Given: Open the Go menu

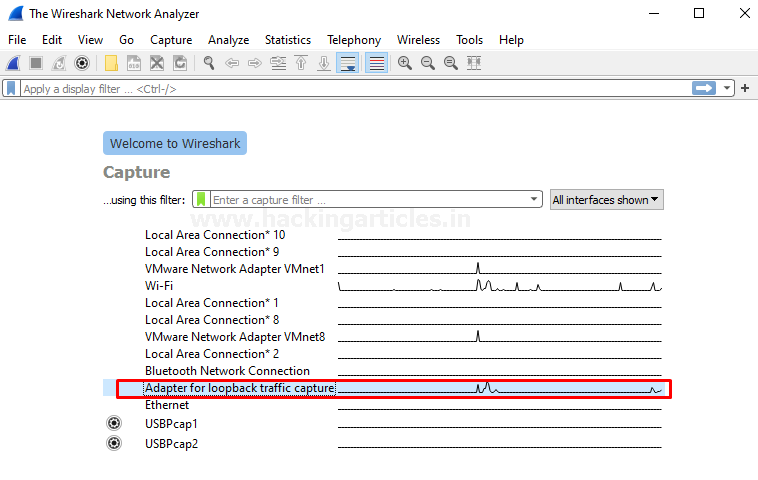Looking at the screenshot, I should [126, 40].
